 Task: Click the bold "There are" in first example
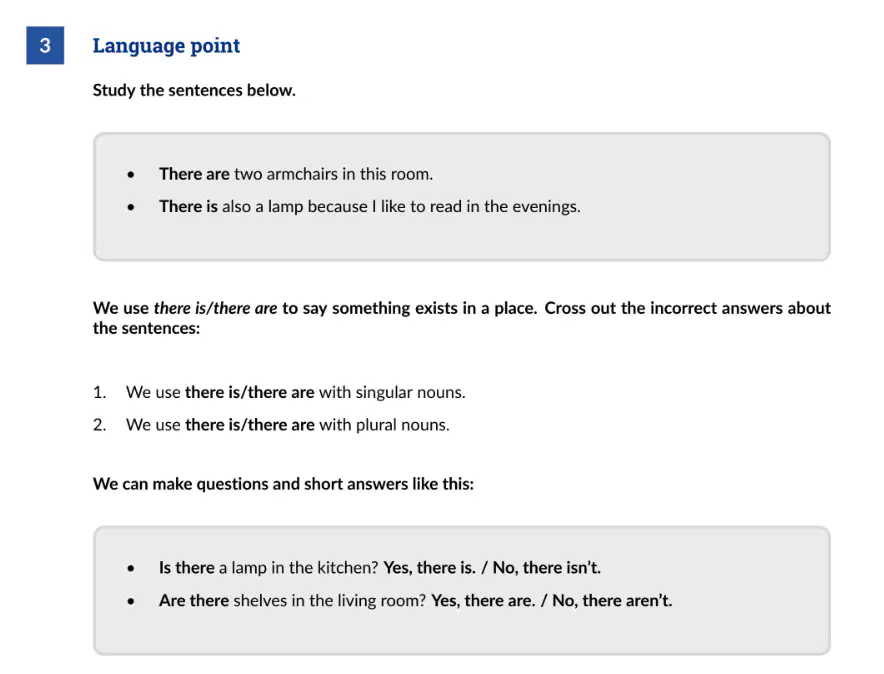[194, 174]
